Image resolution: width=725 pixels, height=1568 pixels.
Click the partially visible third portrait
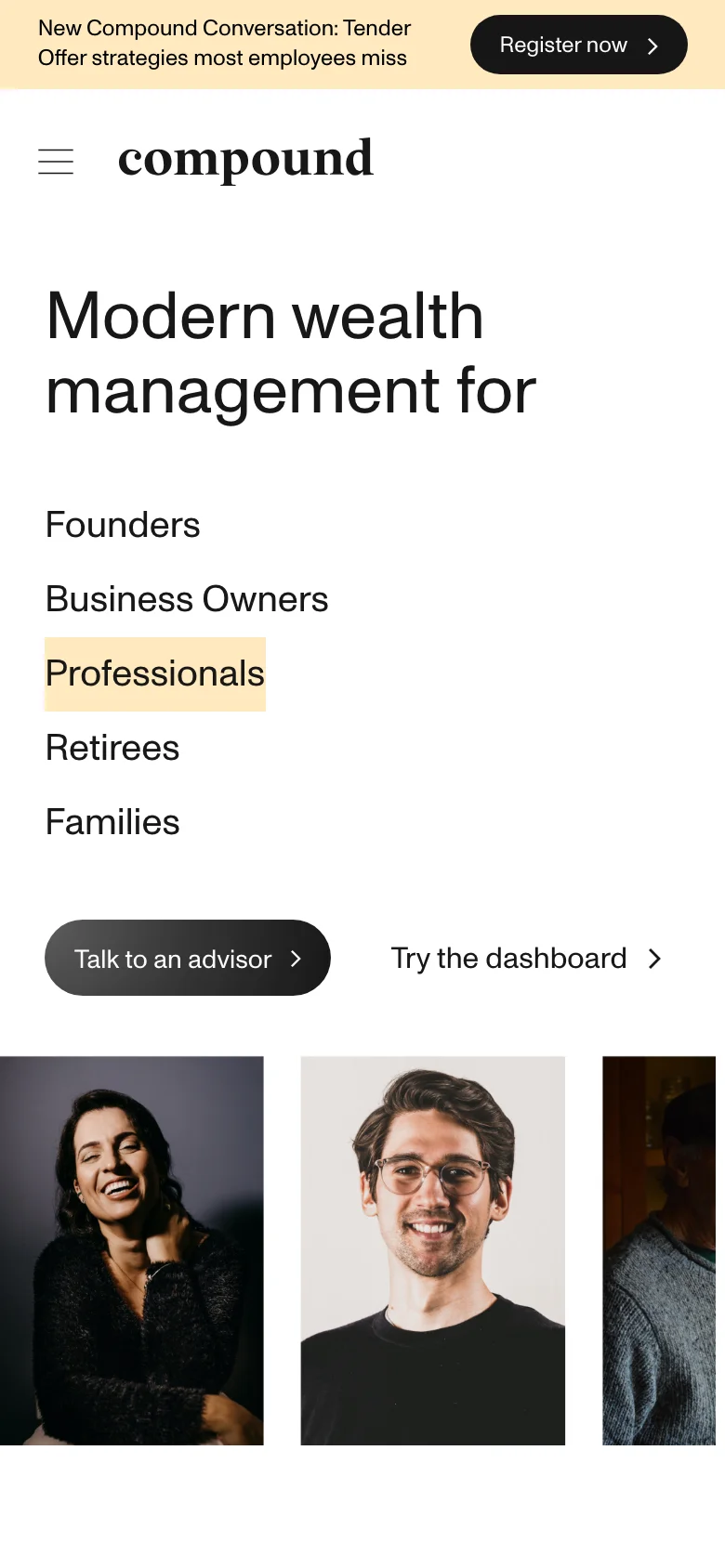[659, 1250]
